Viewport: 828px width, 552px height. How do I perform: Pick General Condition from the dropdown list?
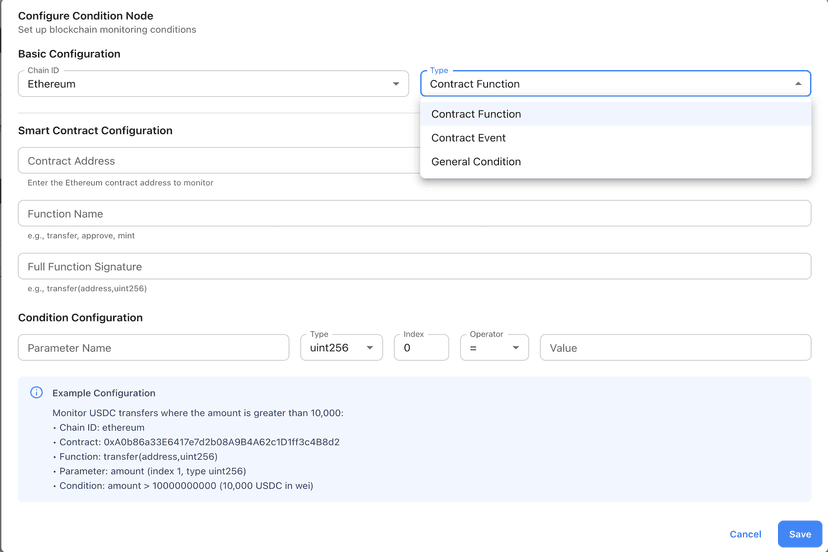coord(476,162)
